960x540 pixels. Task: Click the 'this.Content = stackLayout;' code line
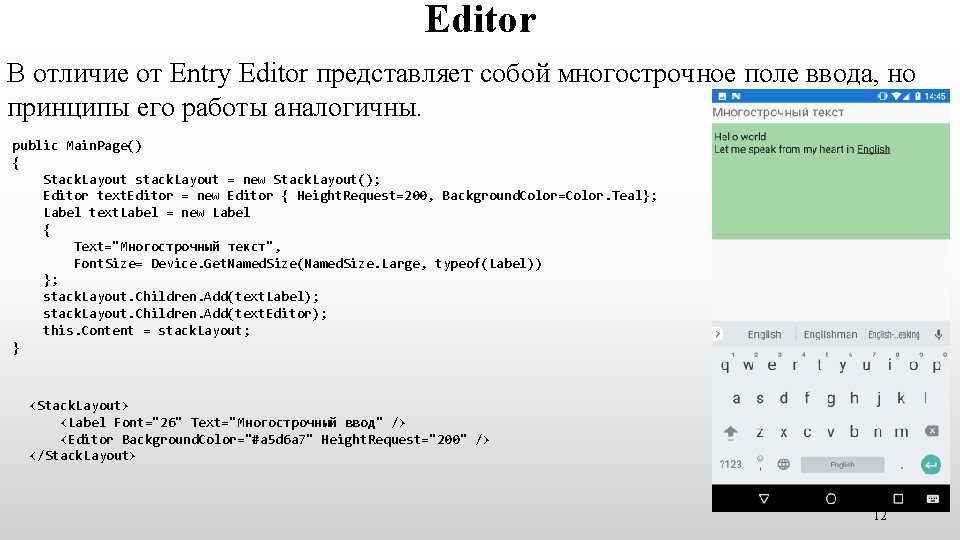coord(146,331)
